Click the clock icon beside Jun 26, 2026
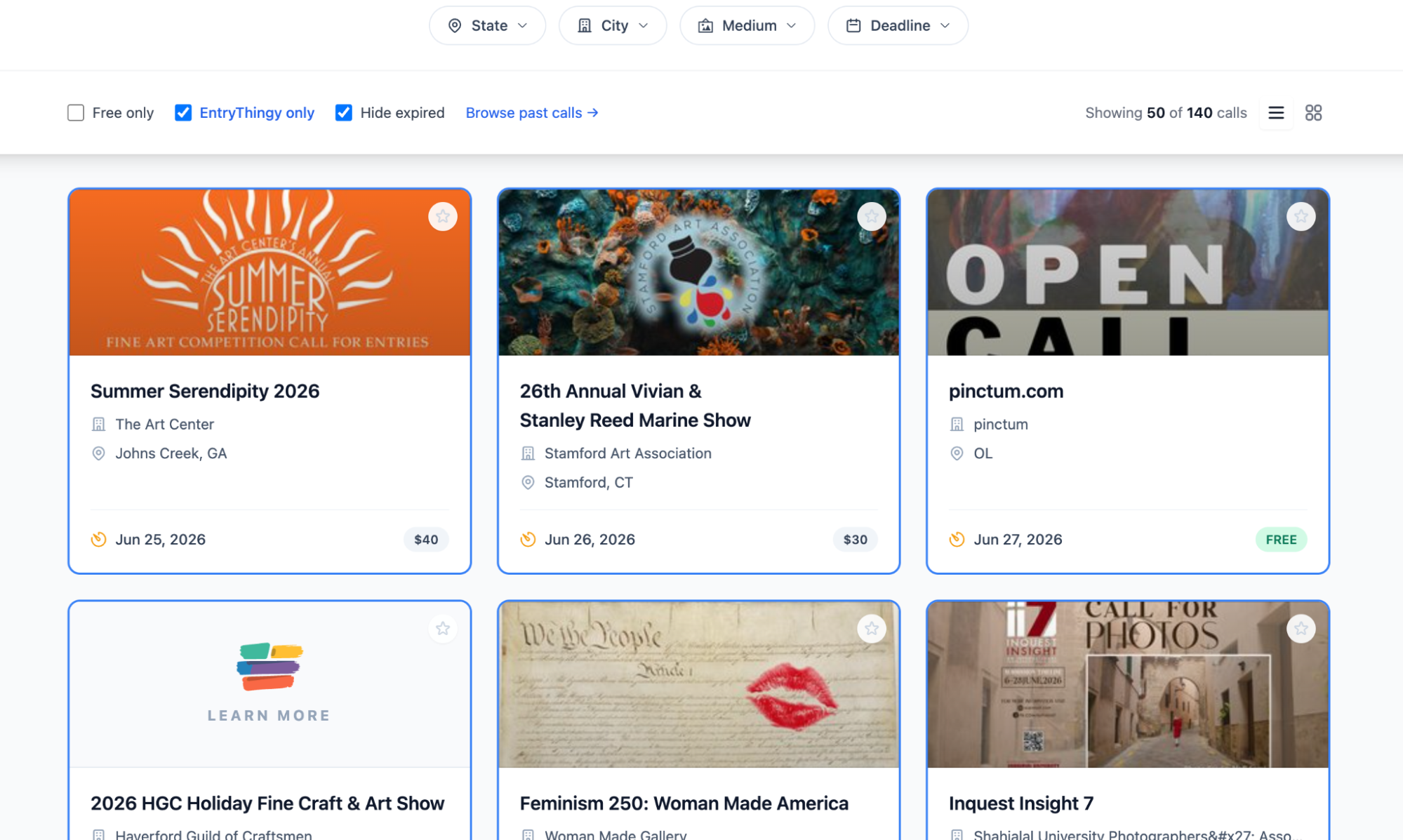The height and width of the screenshot is (840, 1403). tap(528, 539)
